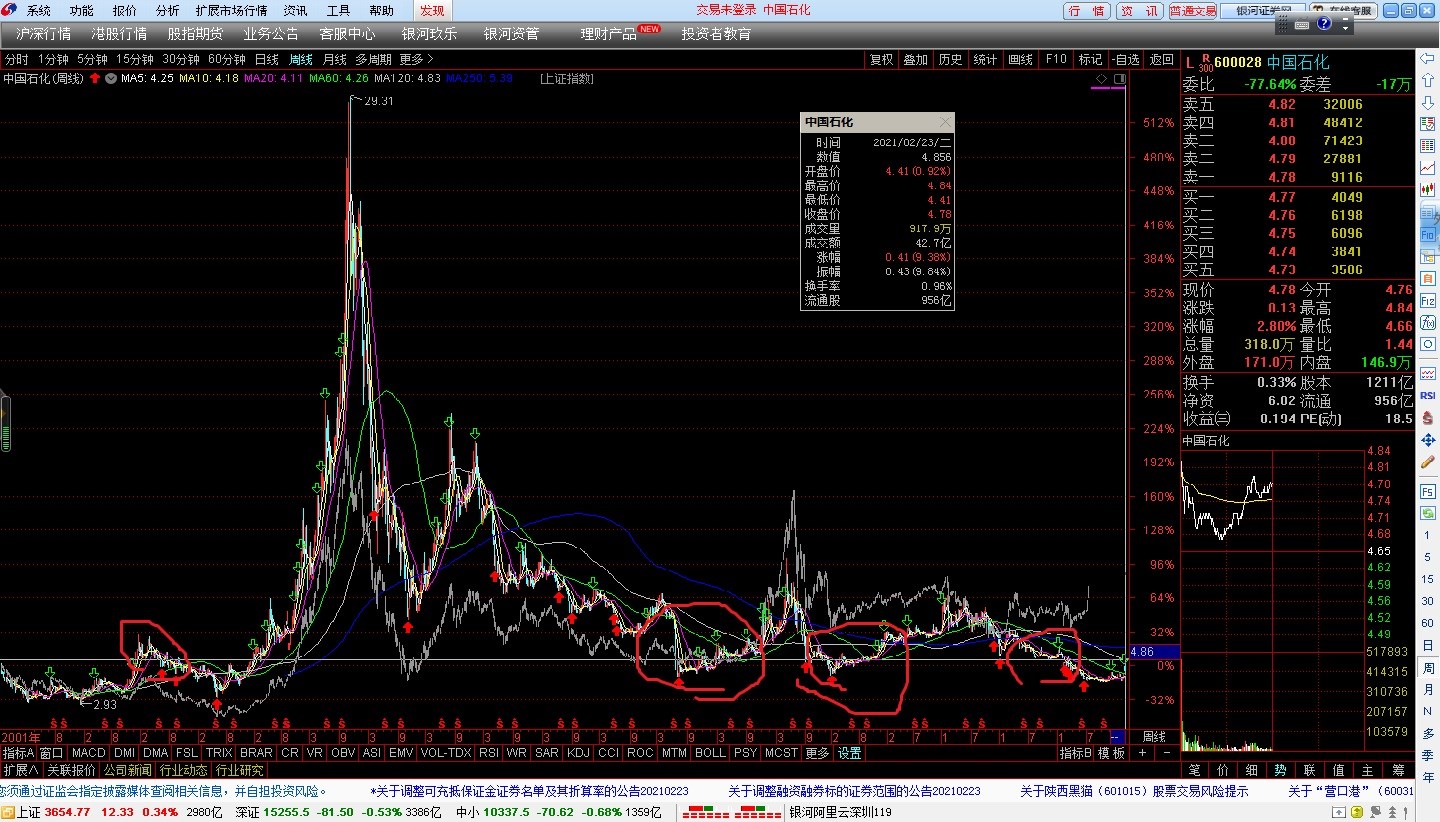Click the minus zoom button below chart
The height and width of the screenshot is (822, 1440).
(1167, 753)
